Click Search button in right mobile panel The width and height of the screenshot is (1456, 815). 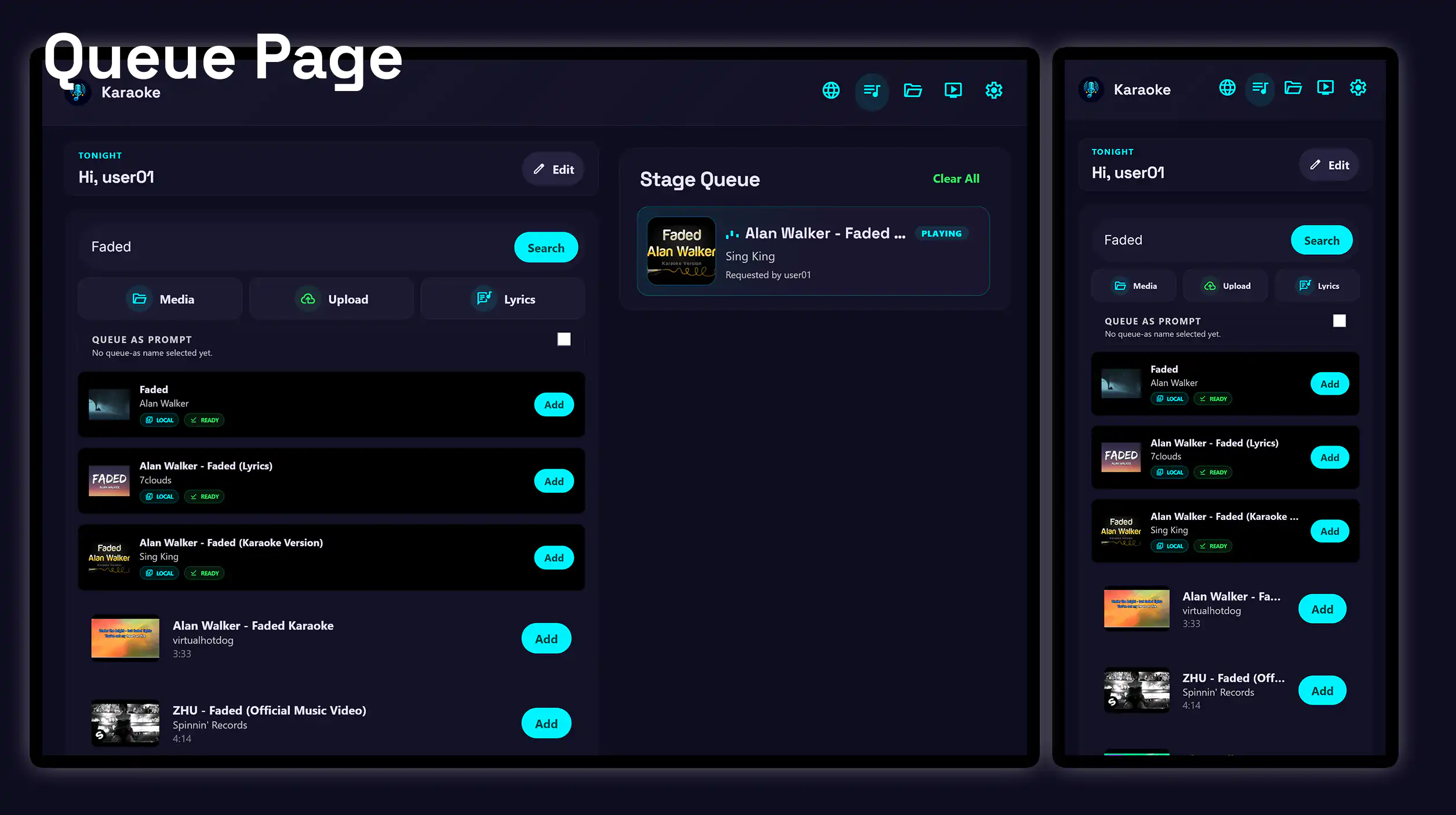pyautogui.click(x=1322, y=240)
